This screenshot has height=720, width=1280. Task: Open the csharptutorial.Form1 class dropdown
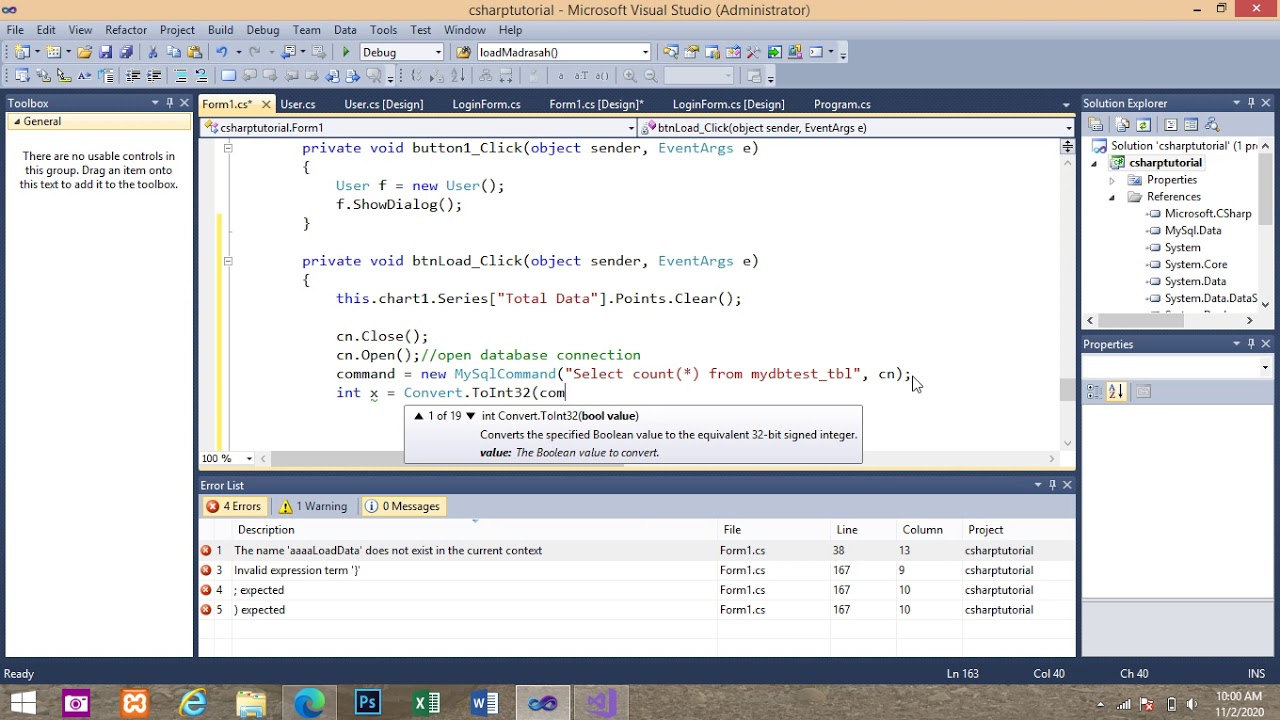pyautogui.click(x=631, y=128)
